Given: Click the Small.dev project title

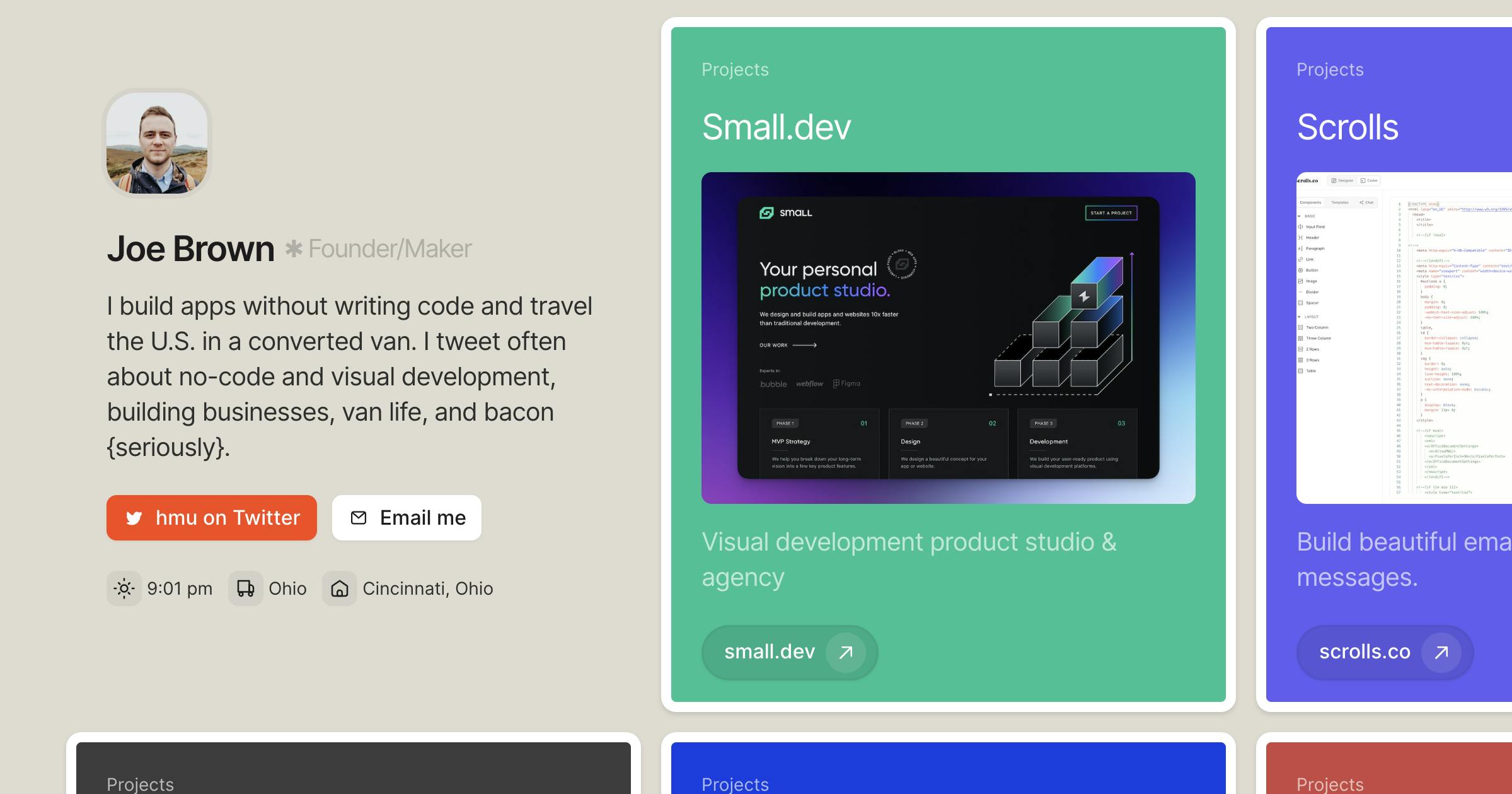Looking at the screenshot, I should pyautogui.click(x=776, y=127).
